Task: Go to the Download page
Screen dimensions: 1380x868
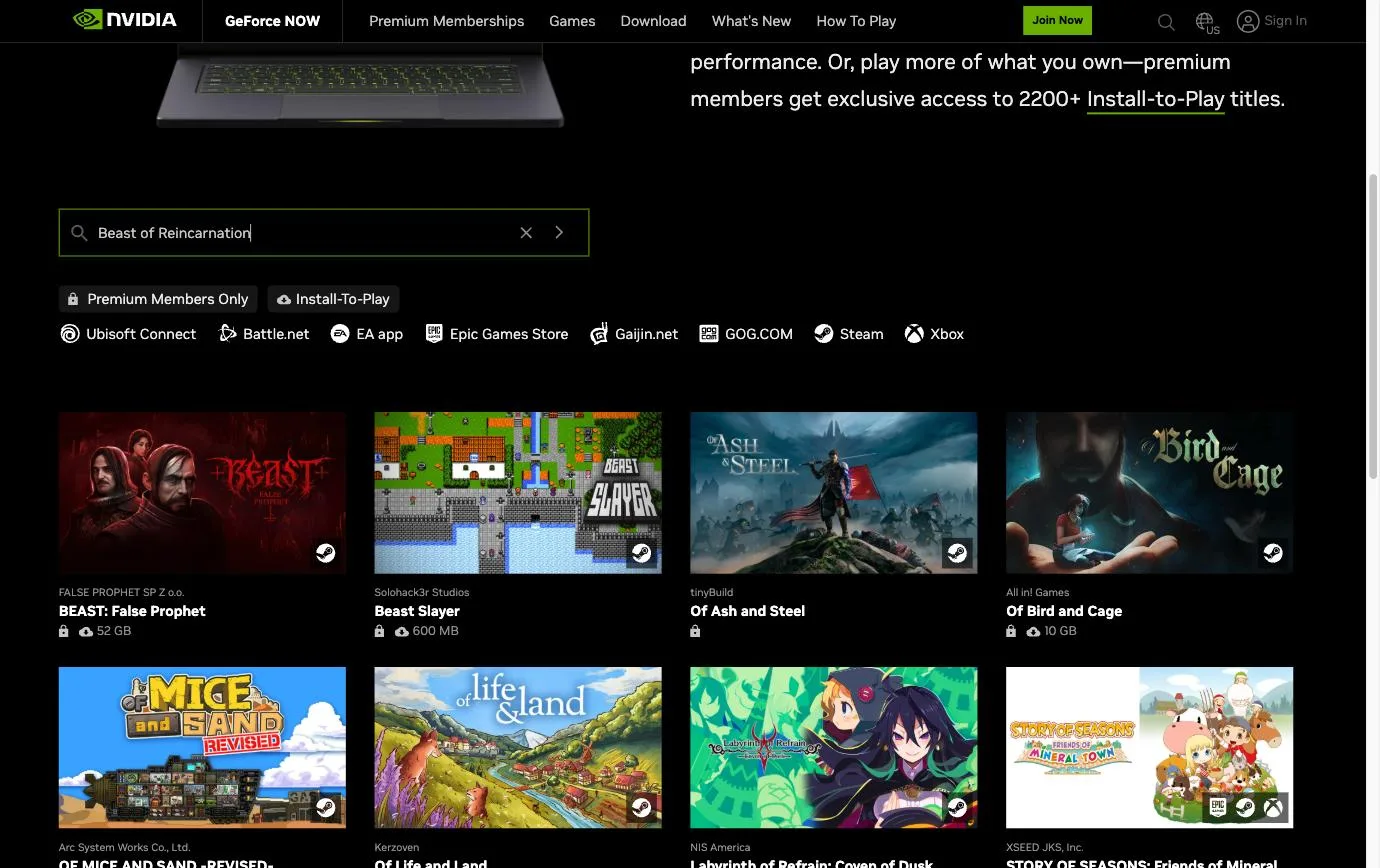Action: point(653,21)
